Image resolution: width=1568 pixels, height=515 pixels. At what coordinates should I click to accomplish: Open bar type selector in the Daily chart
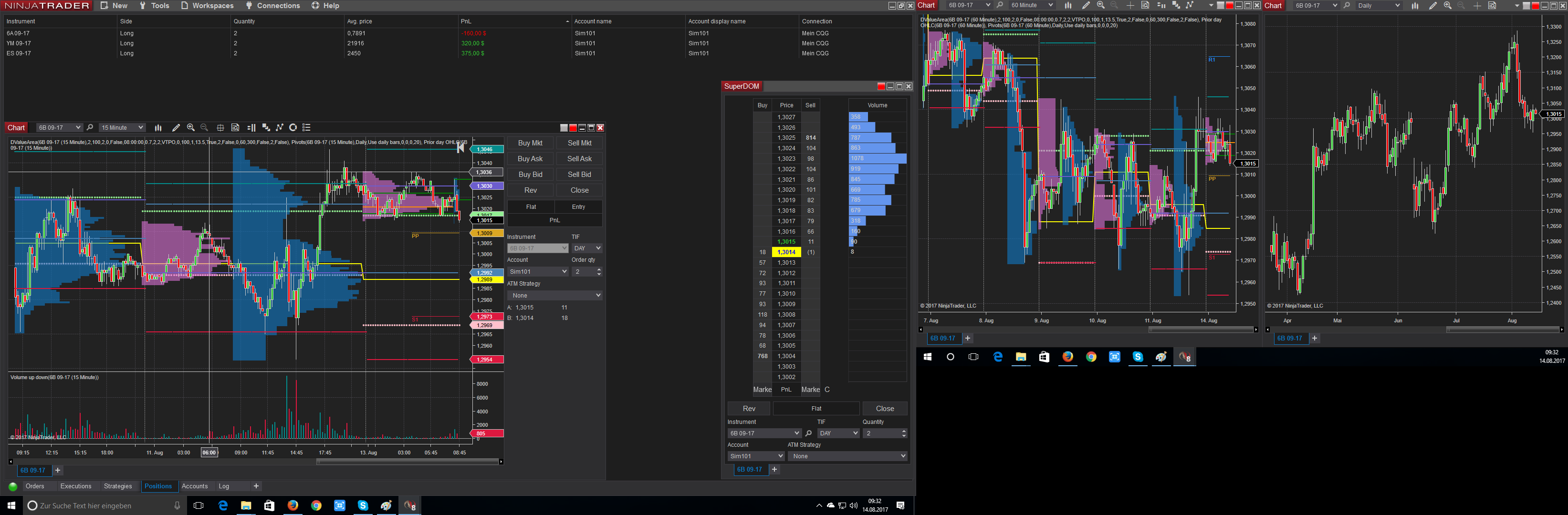click(1415, 5)
